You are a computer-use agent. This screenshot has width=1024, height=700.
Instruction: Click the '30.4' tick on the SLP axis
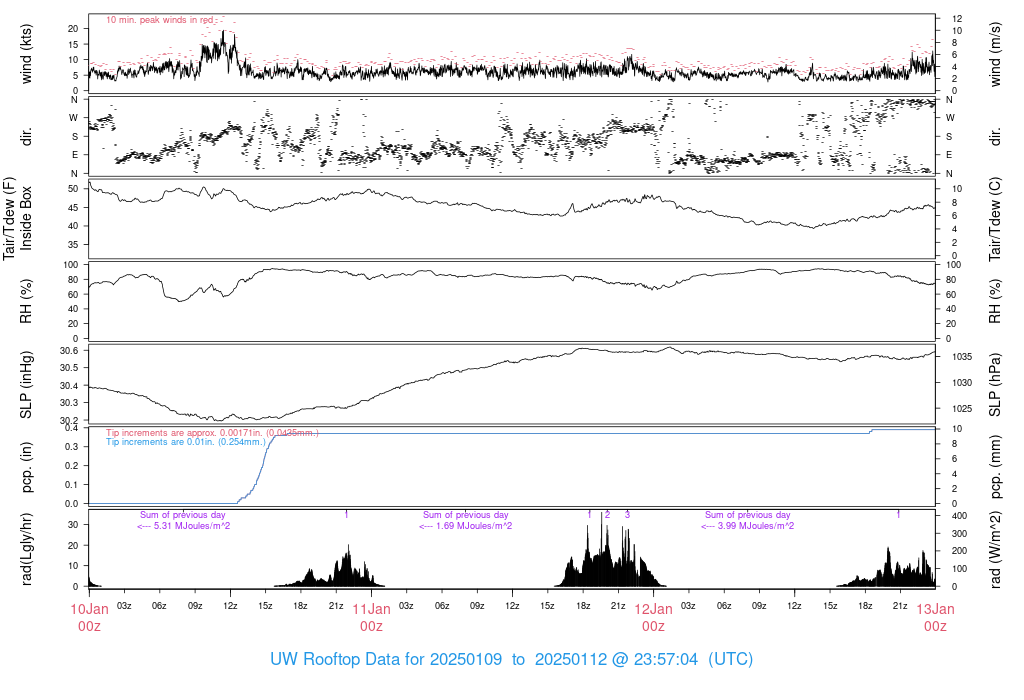(x=69, y=386)
